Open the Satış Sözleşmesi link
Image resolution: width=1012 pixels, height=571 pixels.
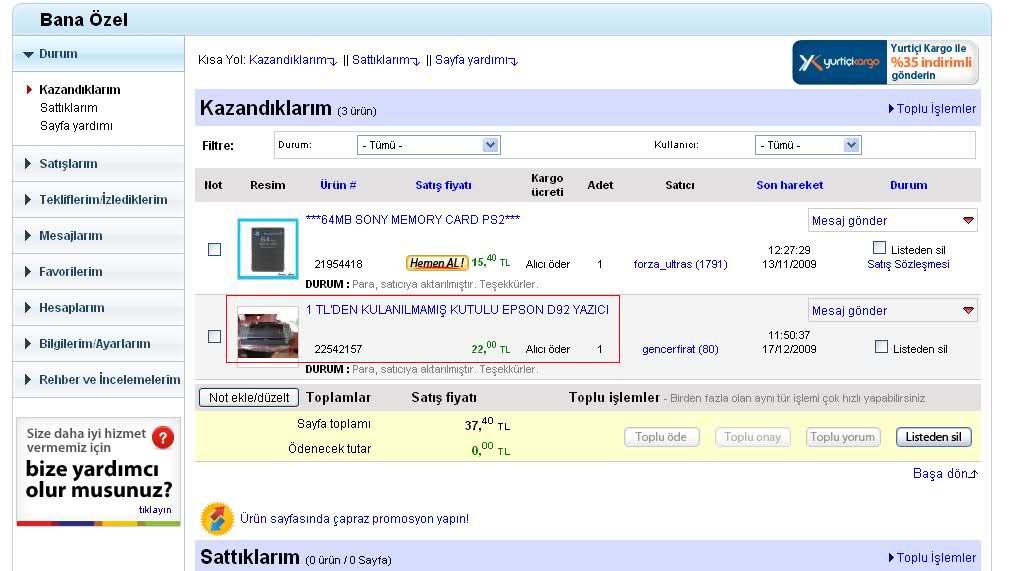[908, 264]
